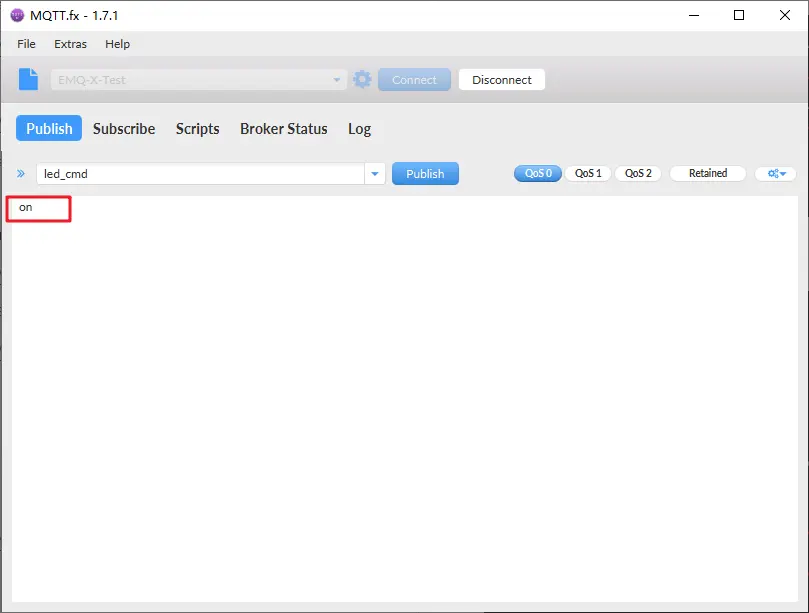
Task: Open the led_cmd topic dropdown arrow
Action: (x=375, y=174)
